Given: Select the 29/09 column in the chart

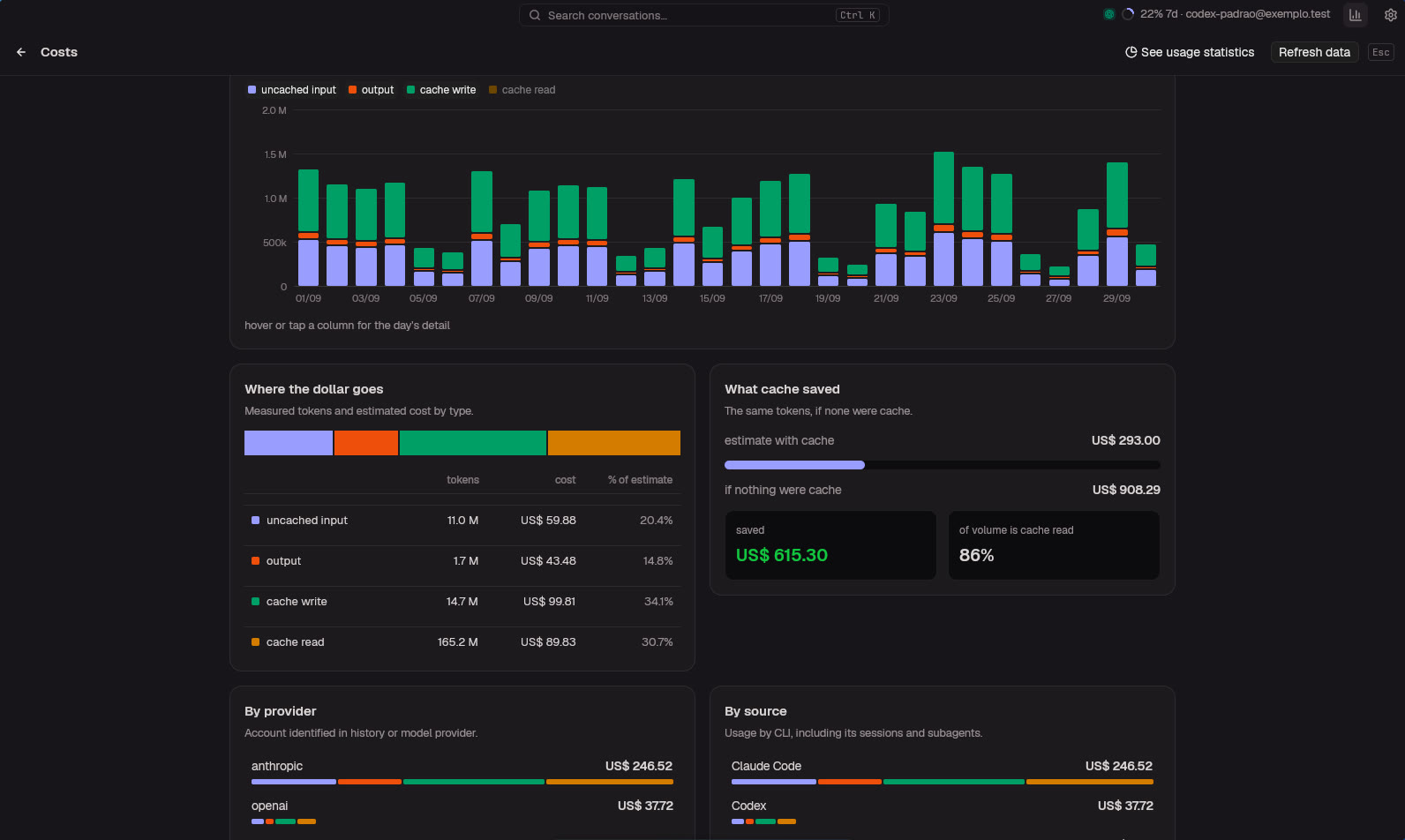Looking at the screenshot, I should pos(1116,224).
